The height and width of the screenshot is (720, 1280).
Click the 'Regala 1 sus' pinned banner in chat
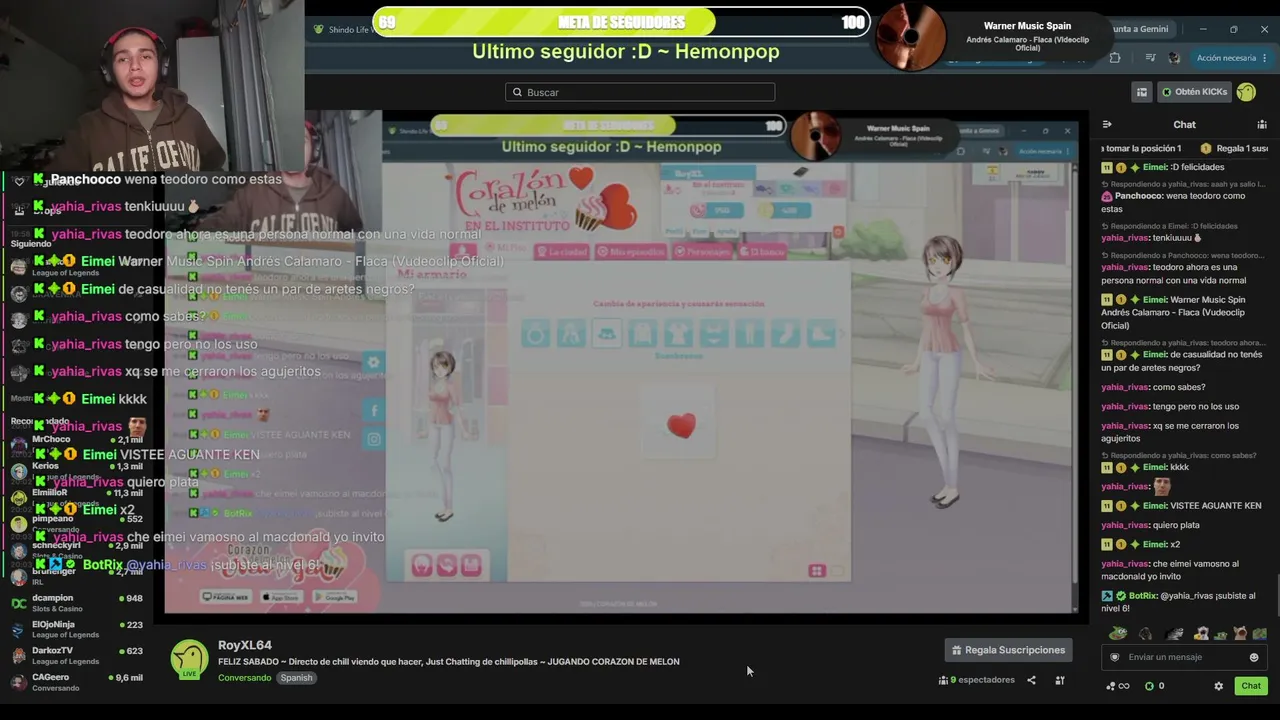point(1235,148)
